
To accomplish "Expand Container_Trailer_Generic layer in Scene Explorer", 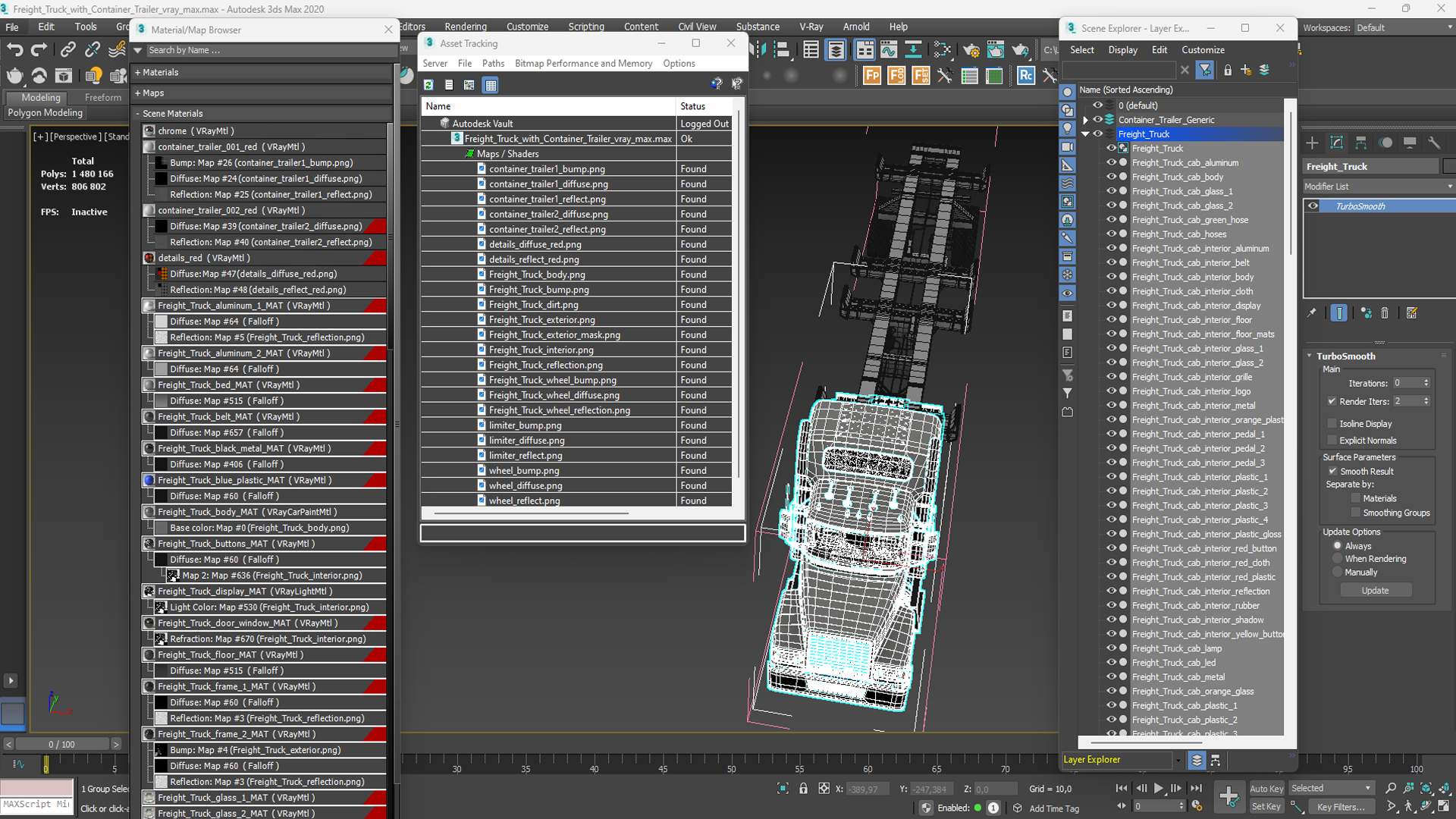I will coord(1085,120).
